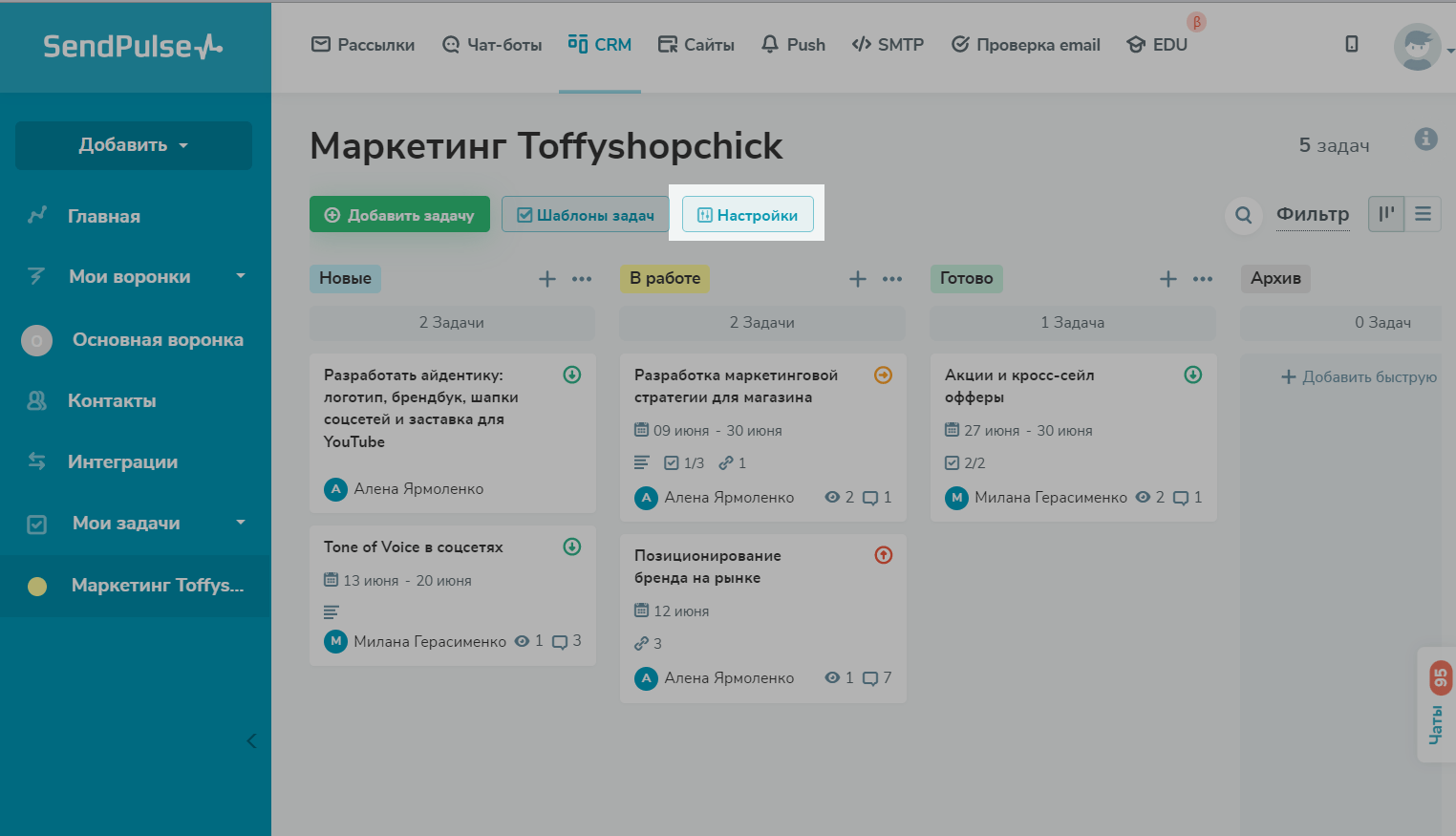This screenshot has width=1456, height=836.
Task: Collapse Мои задачи sidebar section
Action: click(240, 523)
